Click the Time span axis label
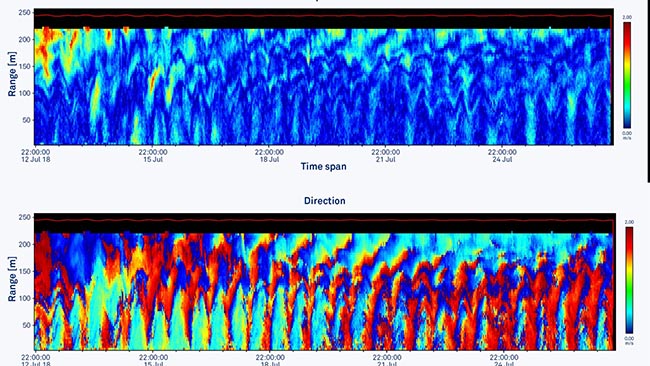The image size is (650, 366). [324, 167]
